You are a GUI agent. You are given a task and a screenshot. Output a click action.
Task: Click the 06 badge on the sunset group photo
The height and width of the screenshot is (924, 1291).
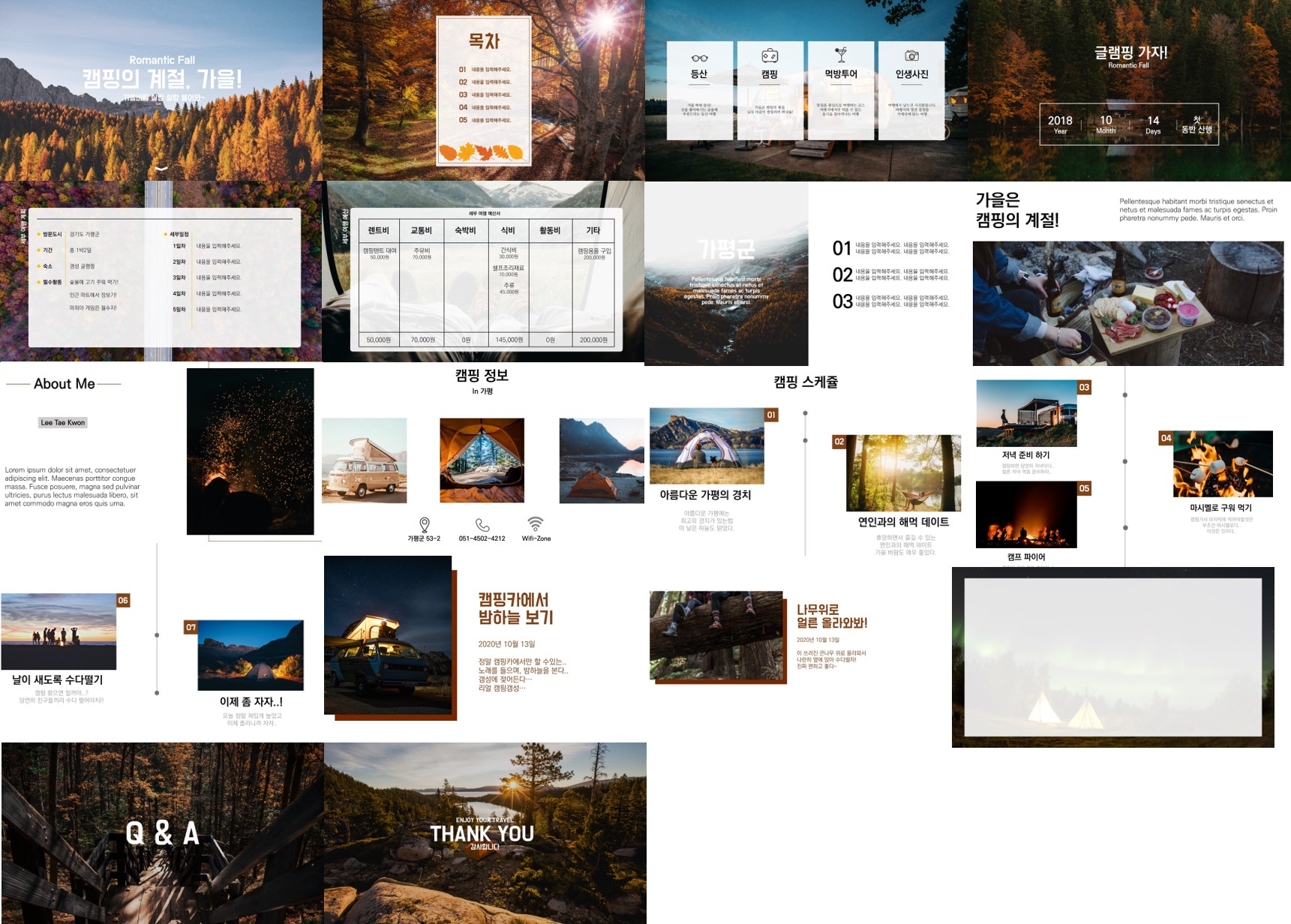[x=123, y=600]
